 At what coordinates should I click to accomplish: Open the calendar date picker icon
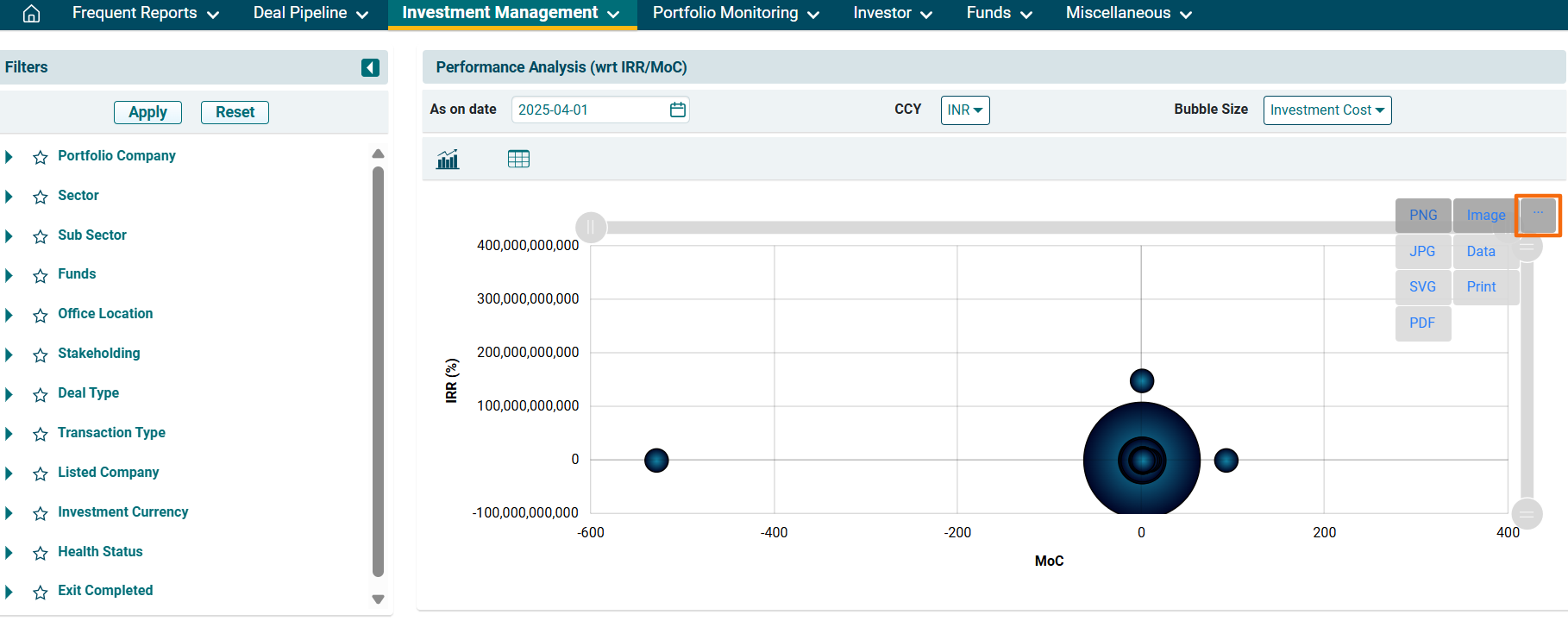click(678, 110)
